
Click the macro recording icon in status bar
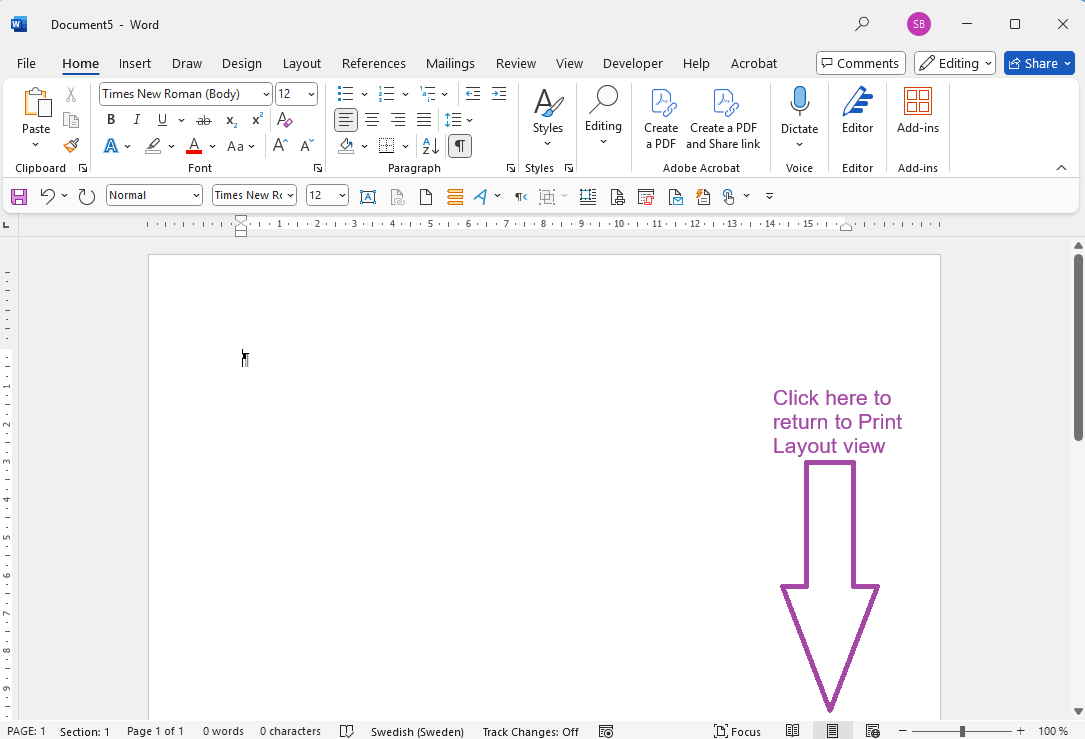click(x=605, y=731)
